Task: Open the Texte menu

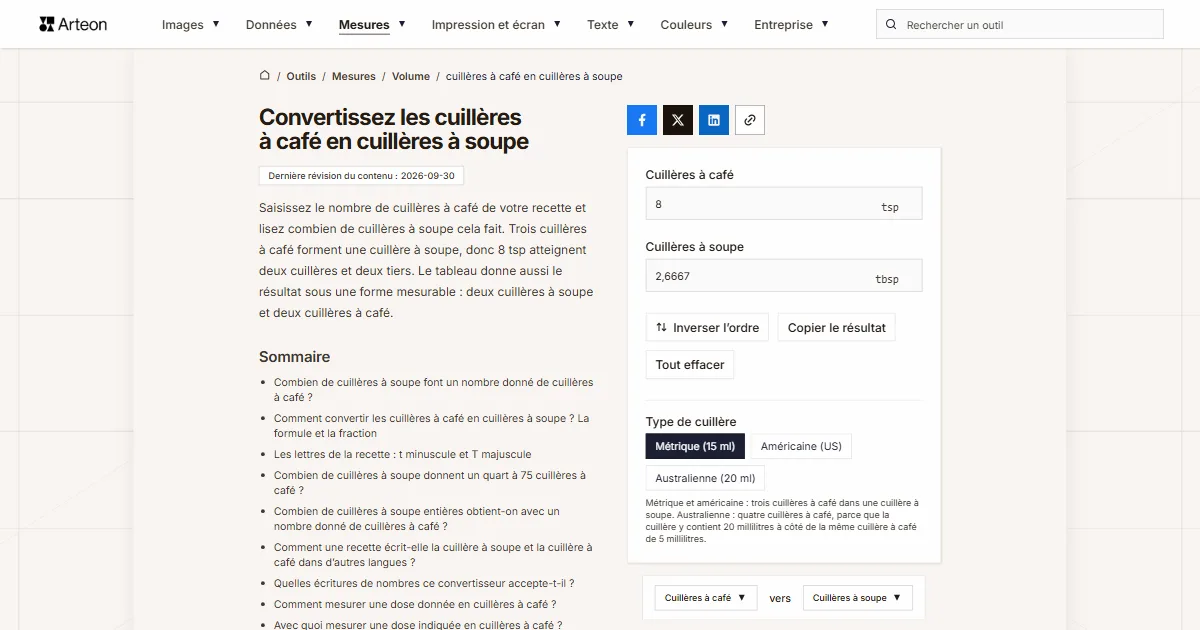Action: pos(611,25)
